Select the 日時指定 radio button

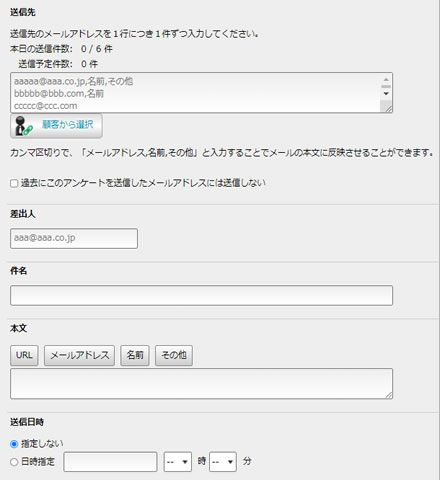pyautogui.click(x=14, y=462)
